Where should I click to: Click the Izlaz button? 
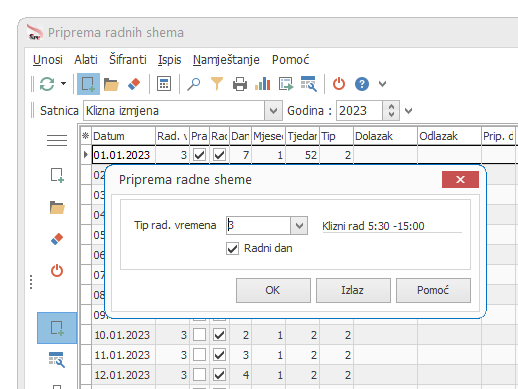point(353,290)
